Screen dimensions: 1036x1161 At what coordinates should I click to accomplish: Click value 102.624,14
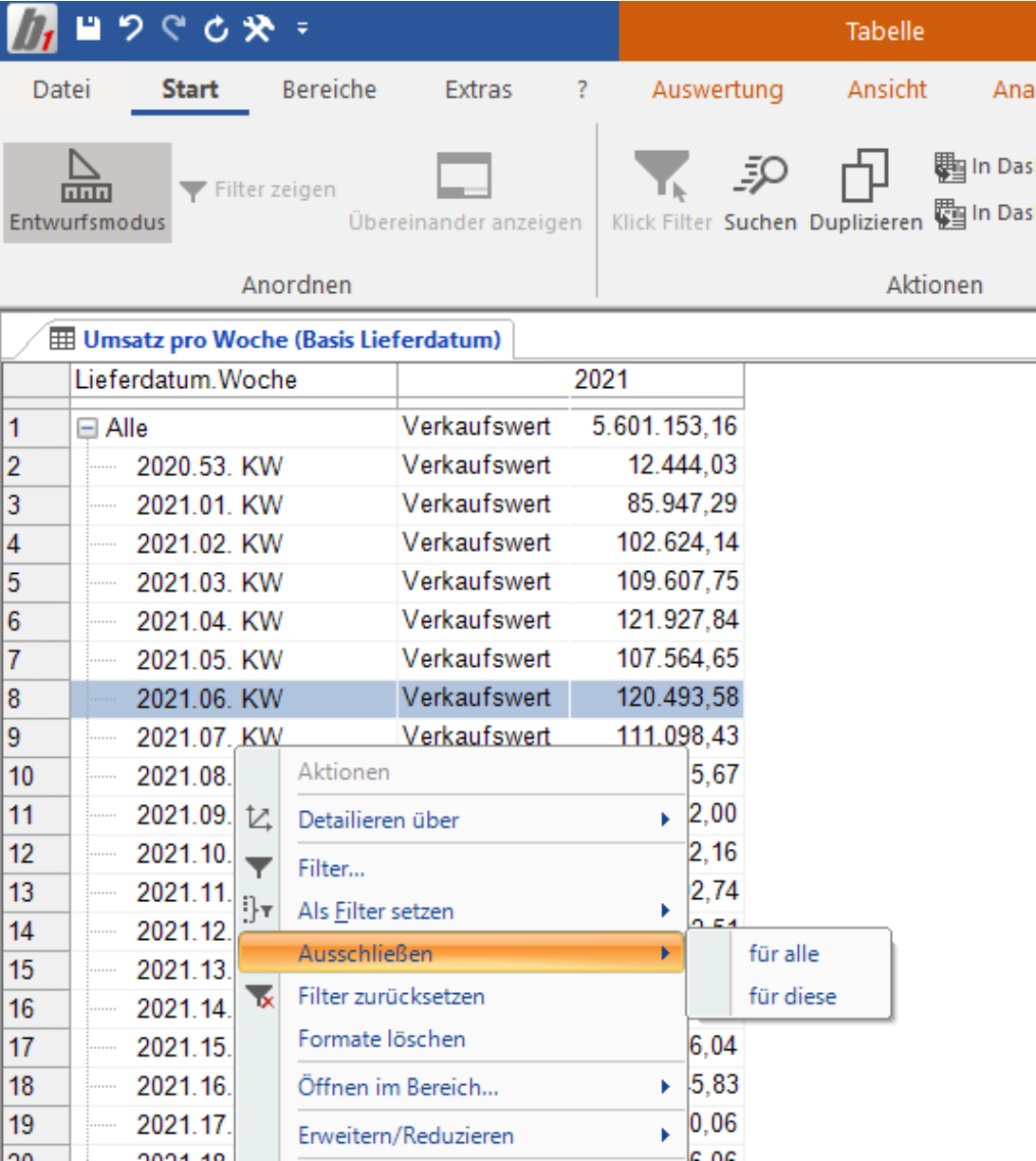click(x=677, y=544)
